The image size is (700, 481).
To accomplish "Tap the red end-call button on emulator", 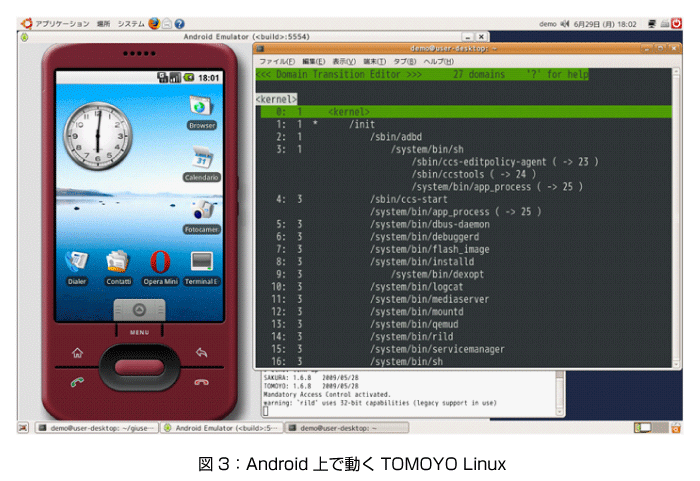I will [201, 382].
